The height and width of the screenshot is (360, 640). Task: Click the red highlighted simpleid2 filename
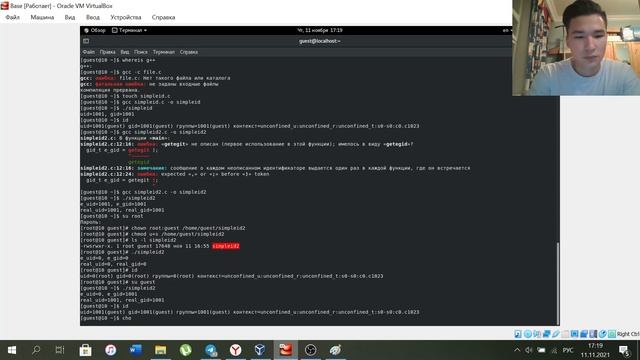[226, 246]
